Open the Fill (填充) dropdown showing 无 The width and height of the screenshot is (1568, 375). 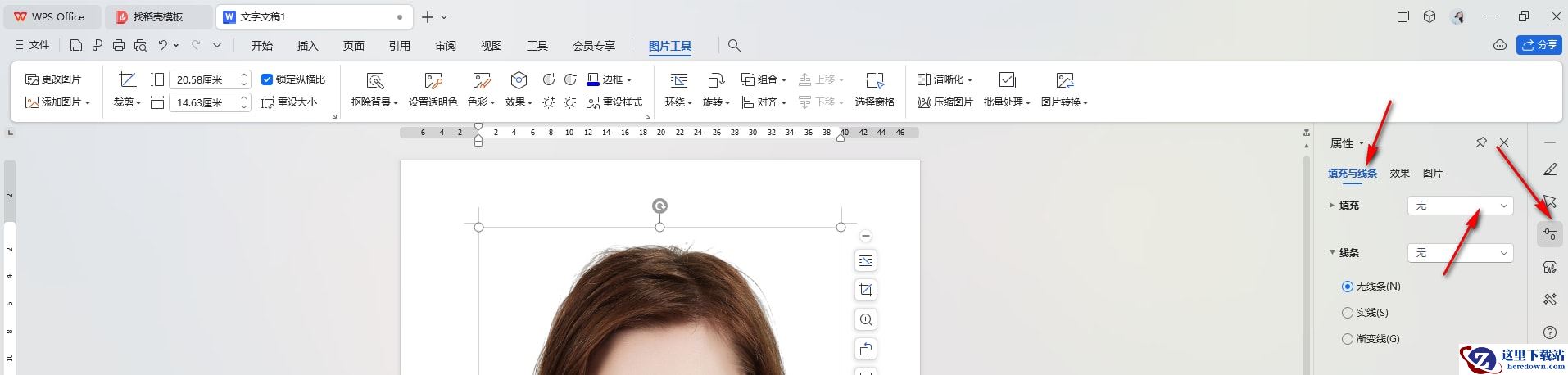[1460, 206]
